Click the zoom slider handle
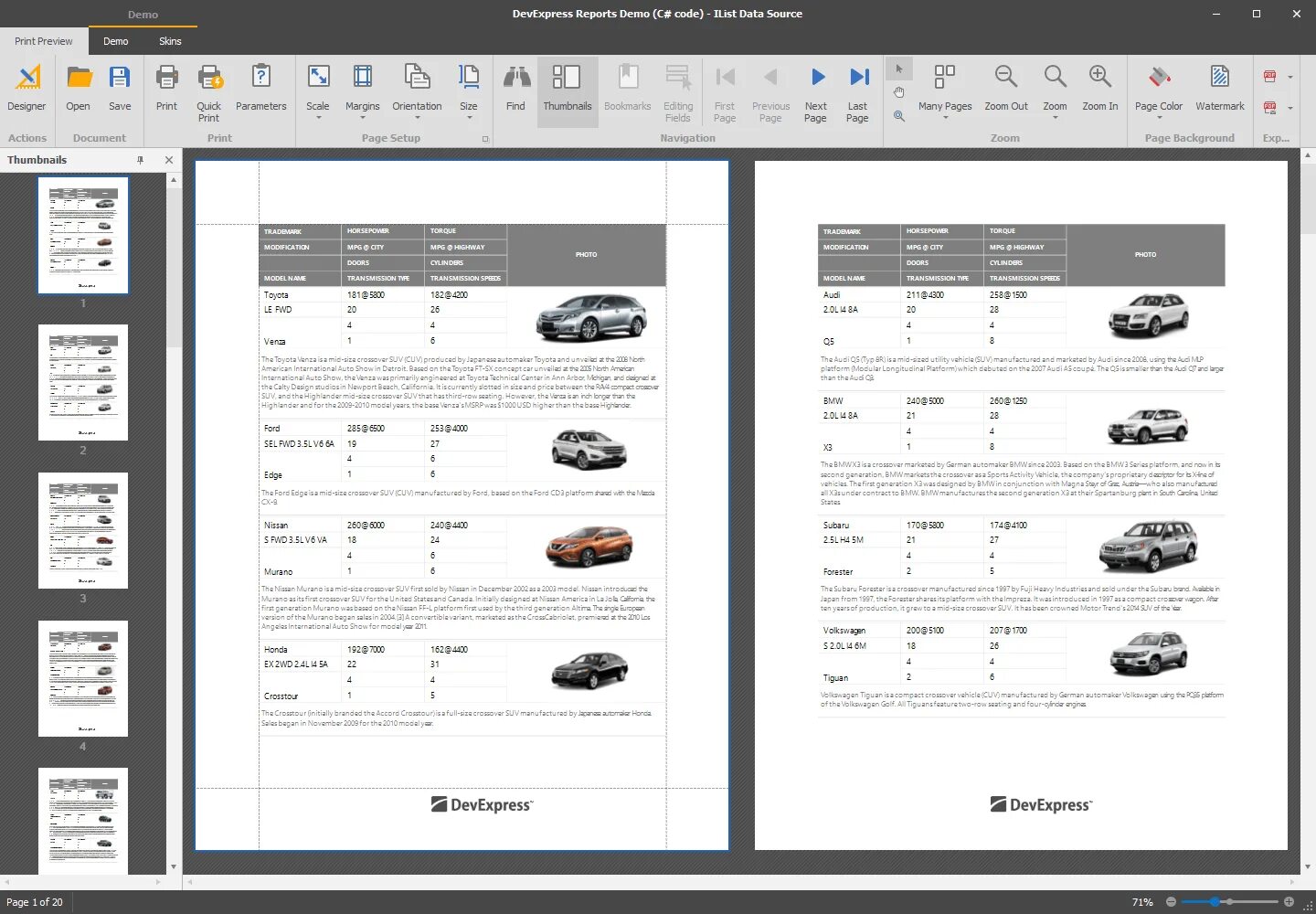This screenshot has width=1316, height=914. pyautogui.click(x=1215, y=902)
